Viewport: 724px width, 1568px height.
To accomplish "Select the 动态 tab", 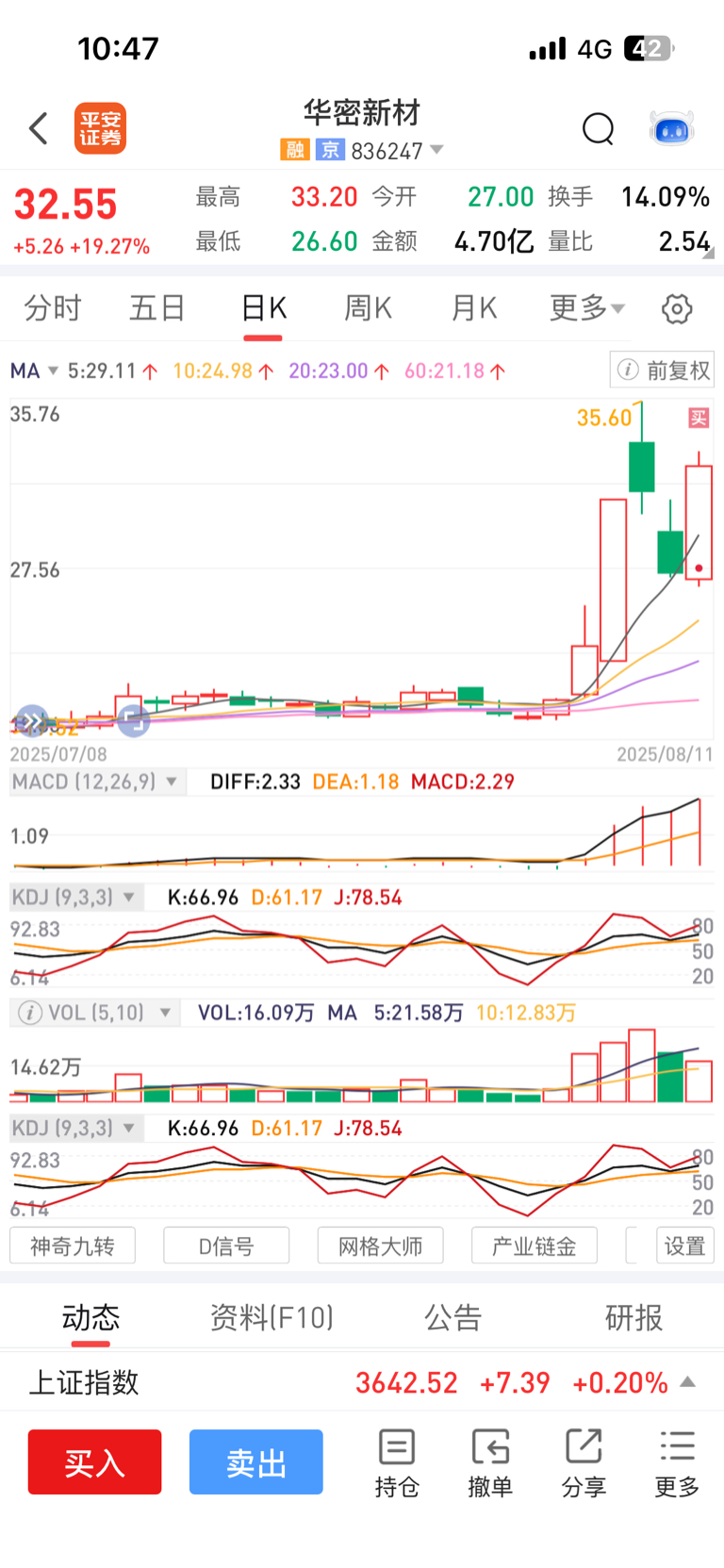I will 90,1317.
